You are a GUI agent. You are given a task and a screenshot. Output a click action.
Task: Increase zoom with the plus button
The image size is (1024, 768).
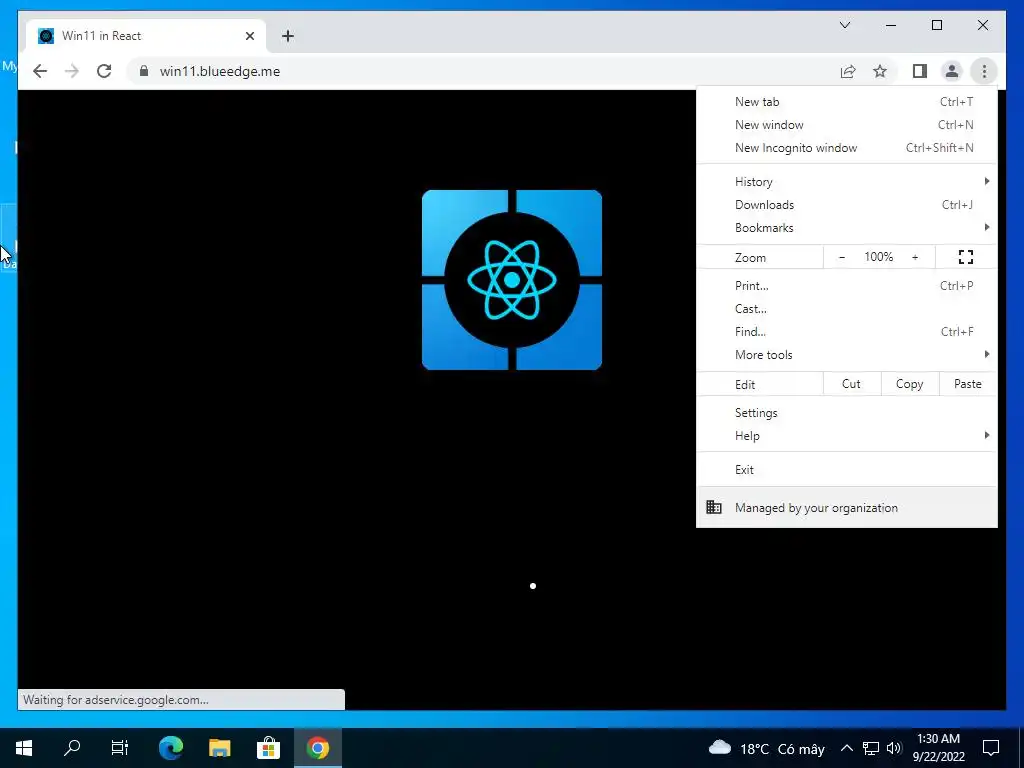pyautogui.click(x=915, y=257)
